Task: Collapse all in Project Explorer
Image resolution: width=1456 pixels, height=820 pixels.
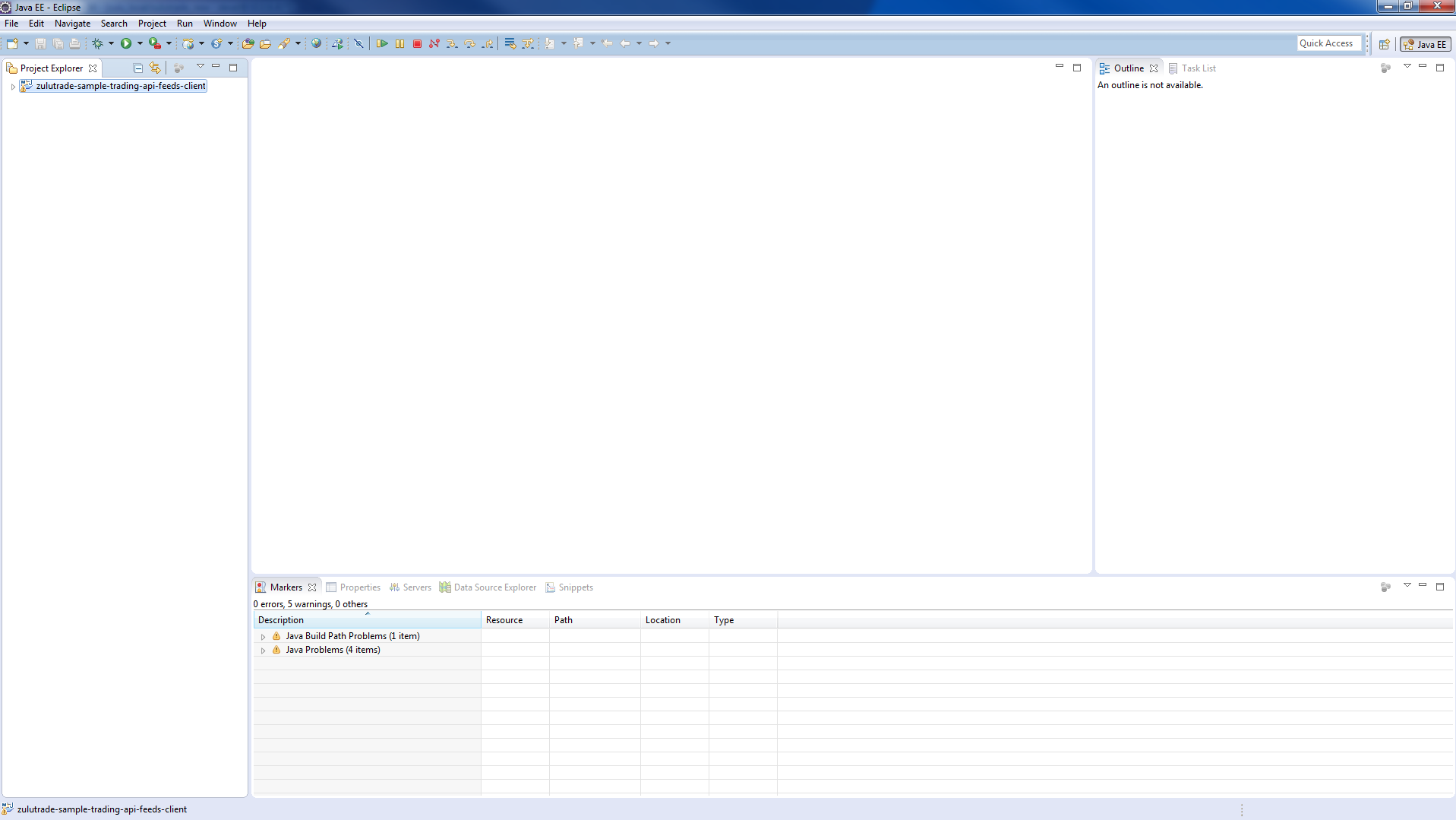Action: click(137, 68)
